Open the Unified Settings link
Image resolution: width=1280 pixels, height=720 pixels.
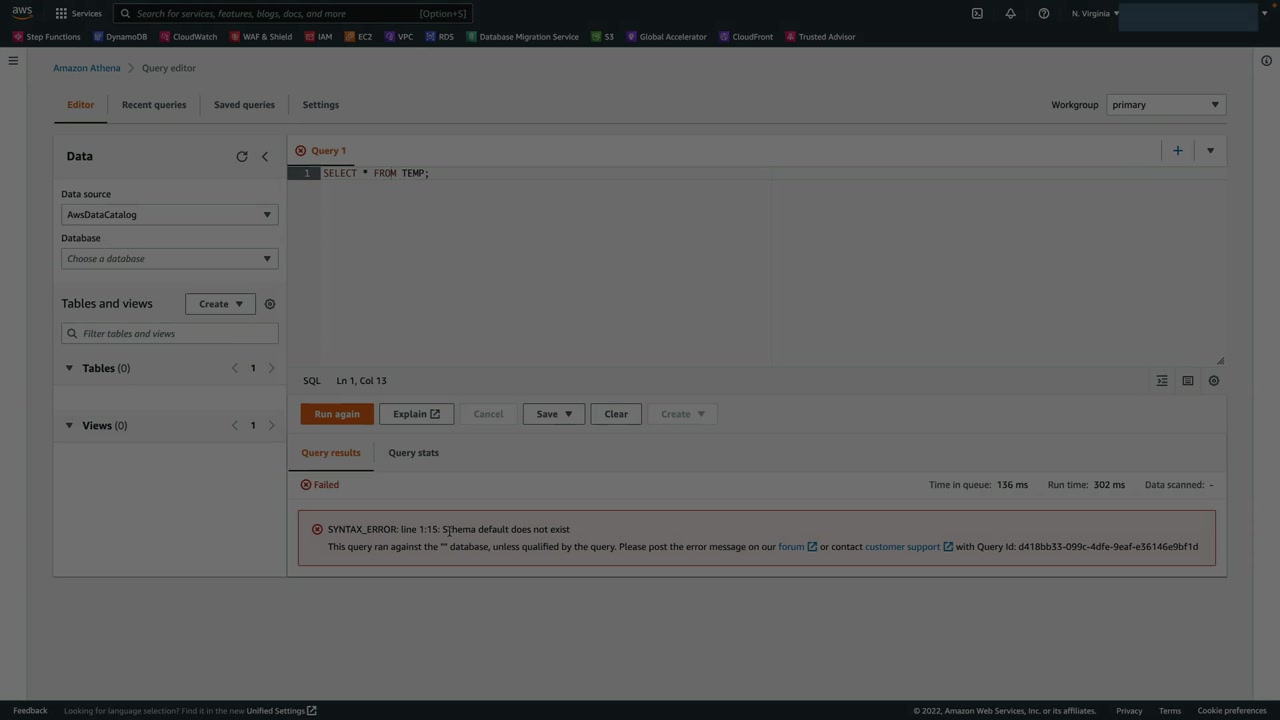282,711
